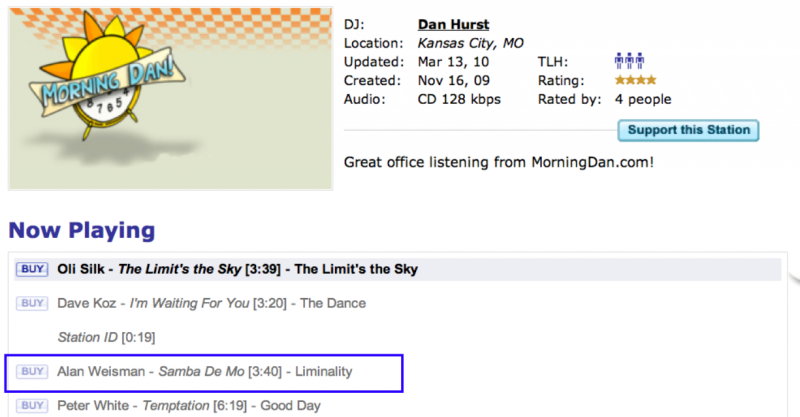The image size is (800, 417).
Task: Click the BUY button for Oli Silk track
Action: point(32,269)
